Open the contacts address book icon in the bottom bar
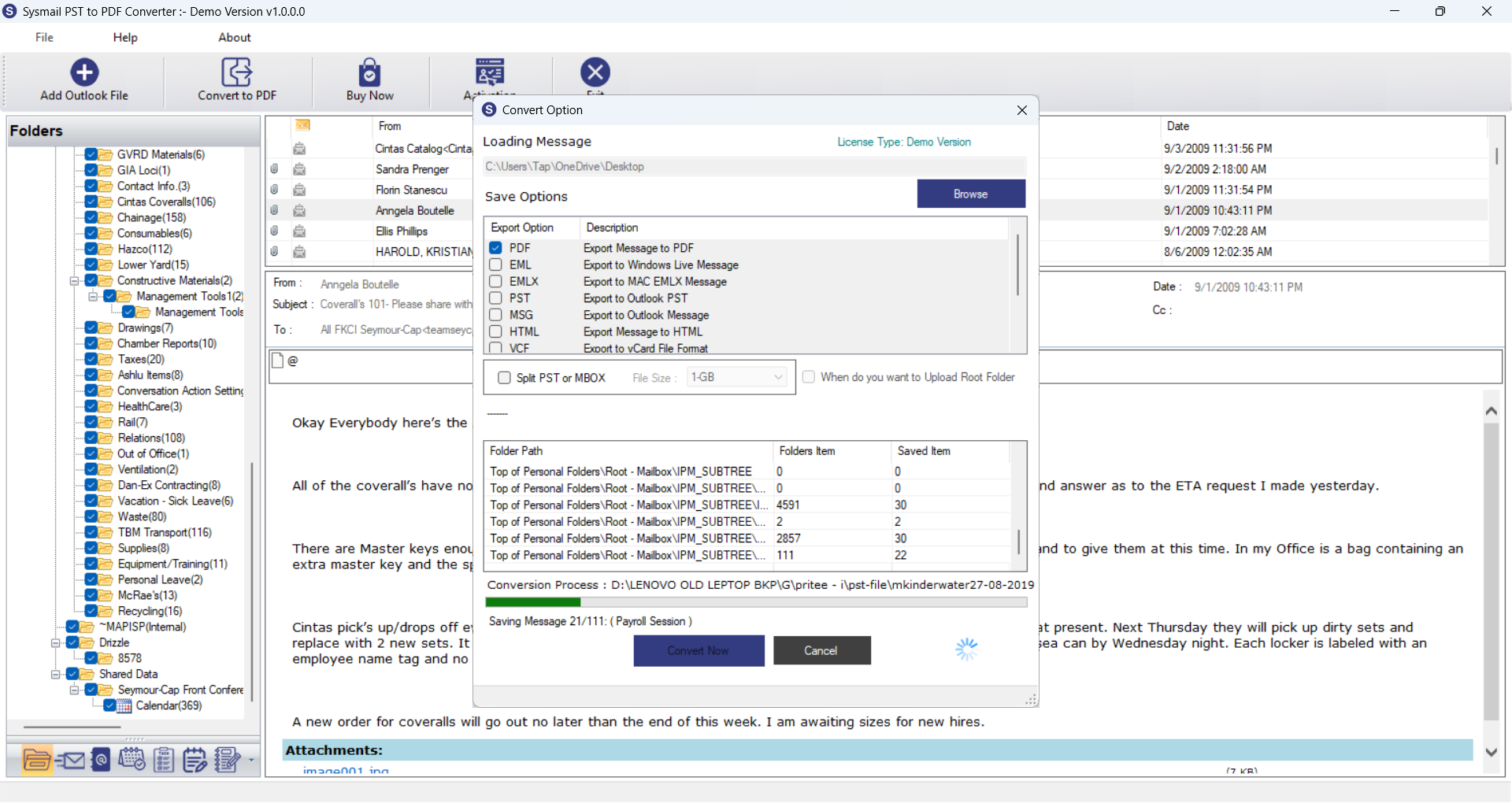 [101, 760]
